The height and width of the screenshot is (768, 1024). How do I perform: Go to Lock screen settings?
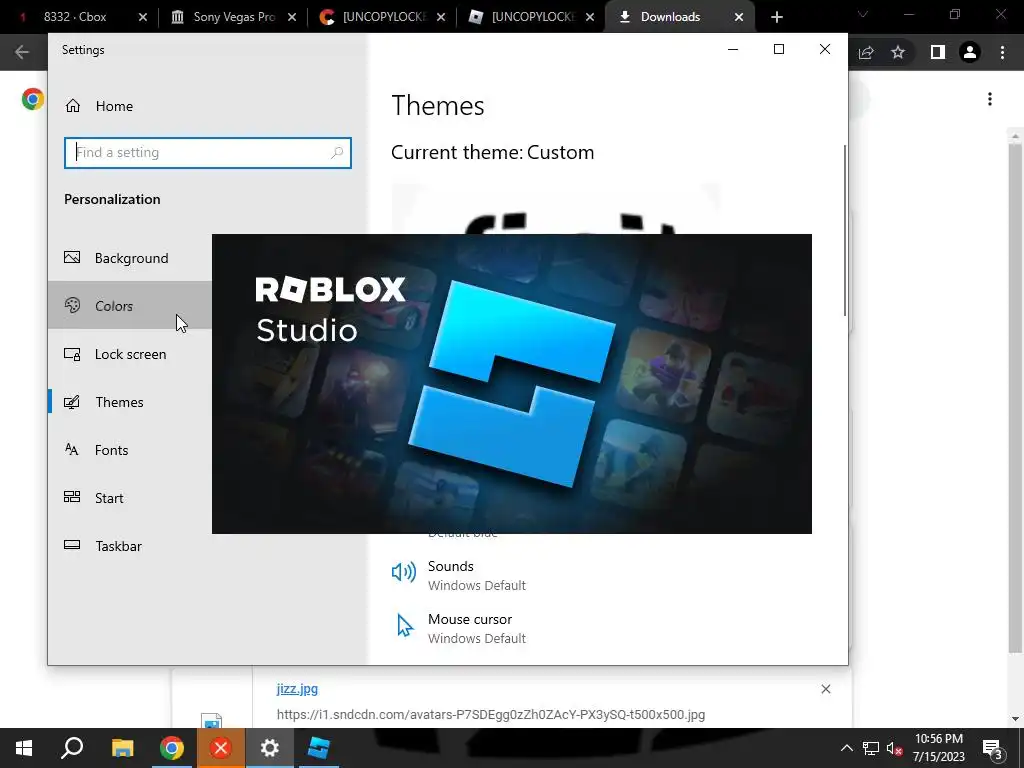click(x=131, y=354)
